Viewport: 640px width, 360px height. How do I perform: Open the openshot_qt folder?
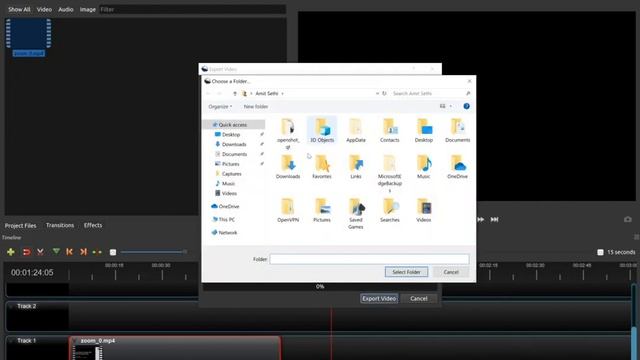pyautogui.click(x=288, y=133)
